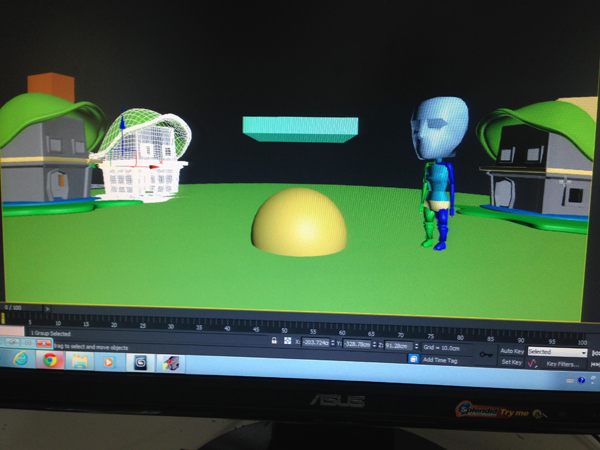Screen dimensions: 600x450
Task: Toggle the selection lock padlock icon
Action: click(274, 340)
